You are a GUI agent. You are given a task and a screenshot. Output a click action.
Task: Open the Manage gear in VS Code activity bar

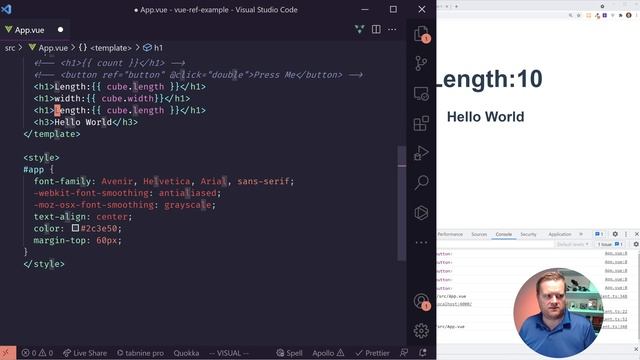click(421, 331)
